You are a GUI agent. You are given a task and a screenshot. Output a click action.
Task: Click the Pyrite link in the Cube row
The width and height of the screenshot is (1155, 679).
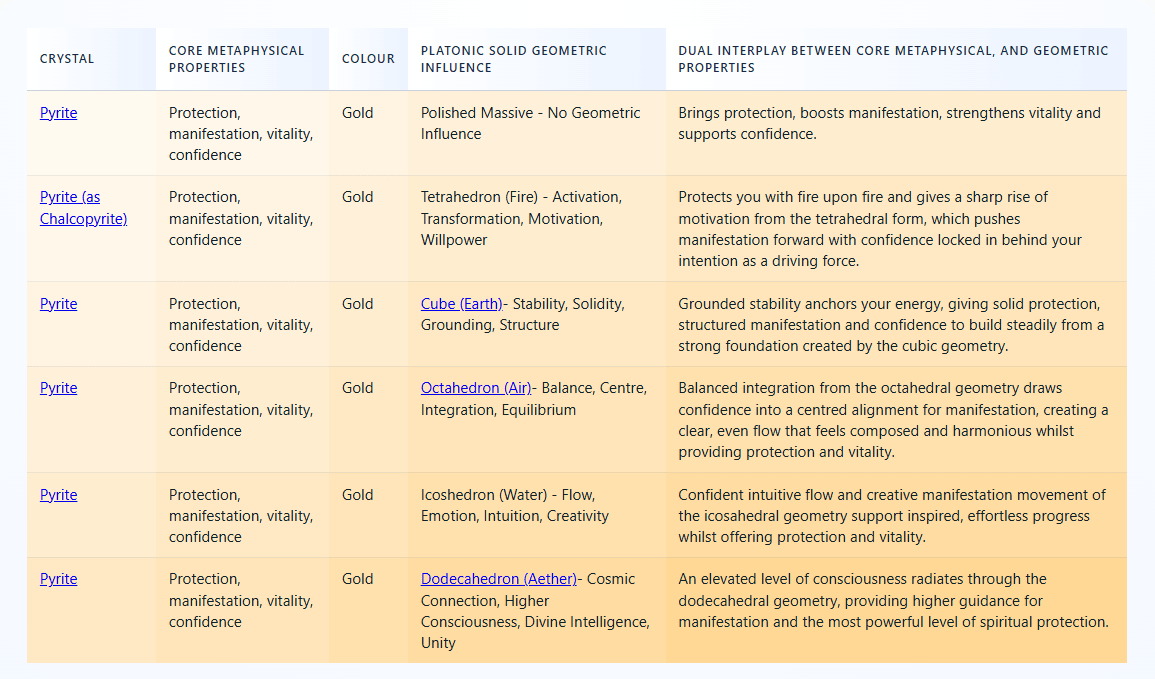58,304
